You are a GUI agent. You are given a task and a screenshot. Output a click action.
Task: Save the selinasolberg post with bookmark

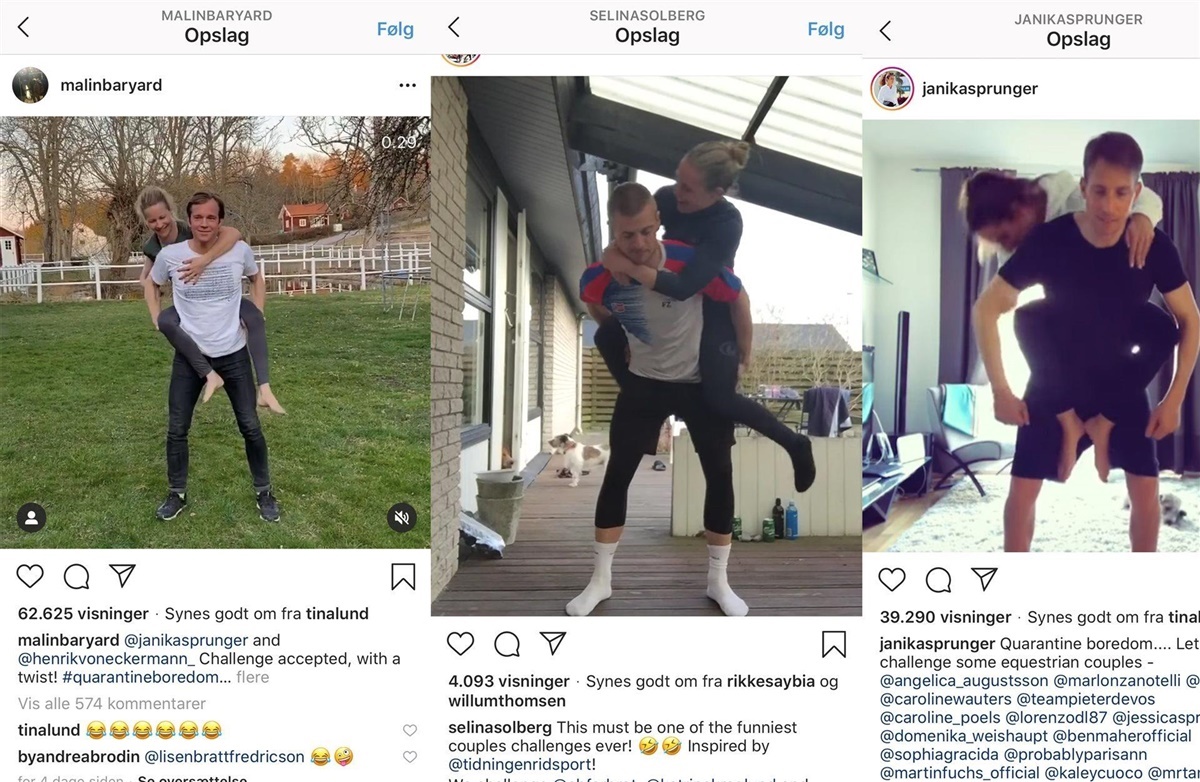coord(834,644)
